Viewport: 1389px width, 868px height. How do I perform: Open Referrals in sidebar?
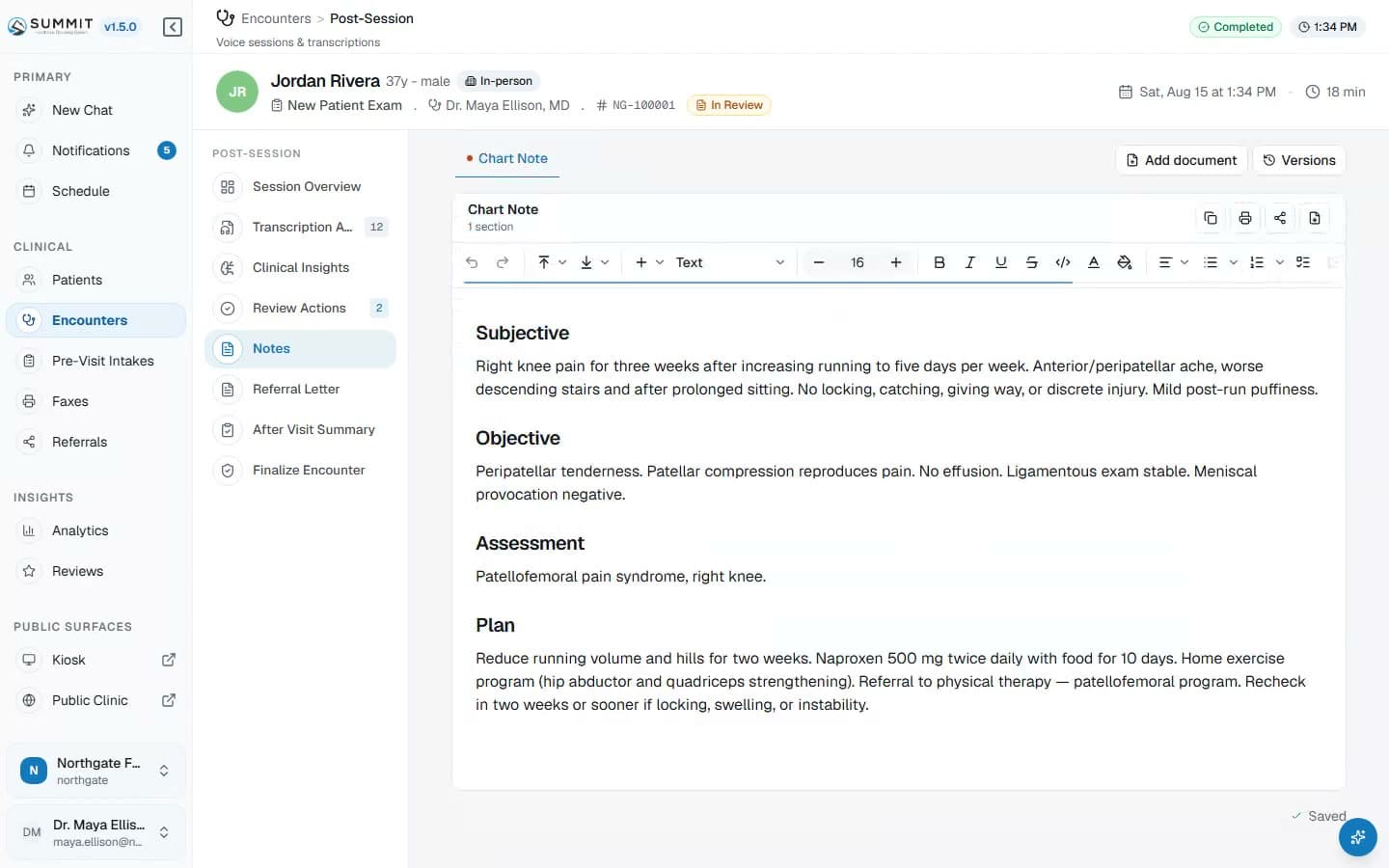(x=95, y=442)
